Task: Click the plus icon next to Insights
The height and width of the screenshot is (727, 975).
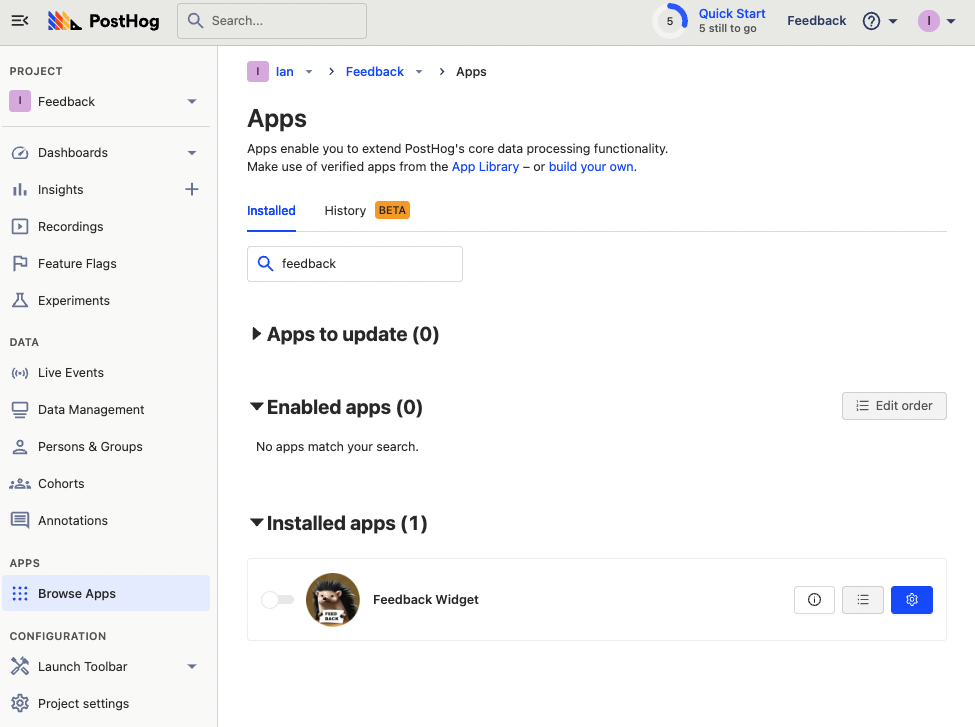Action: (x=192, y=190)
